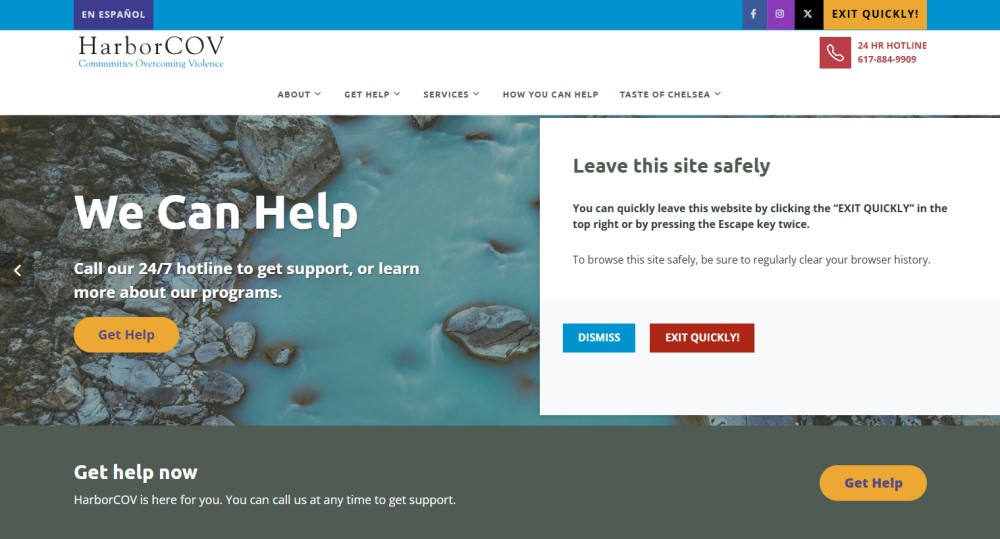
Task: Open the X (Twitter) social icon
Action: (x=808, y=14)
